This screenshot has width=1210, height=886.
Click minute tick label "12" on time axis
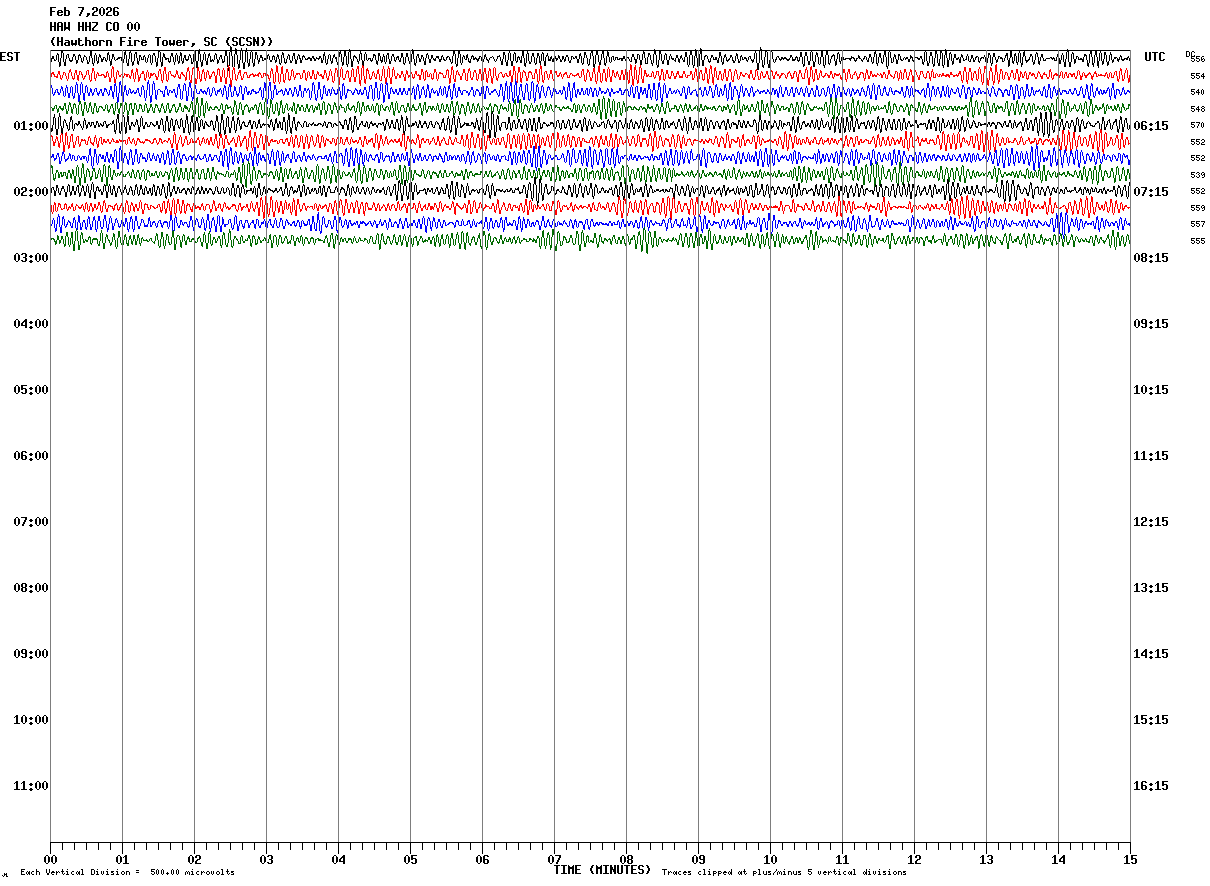coord(914,859)
